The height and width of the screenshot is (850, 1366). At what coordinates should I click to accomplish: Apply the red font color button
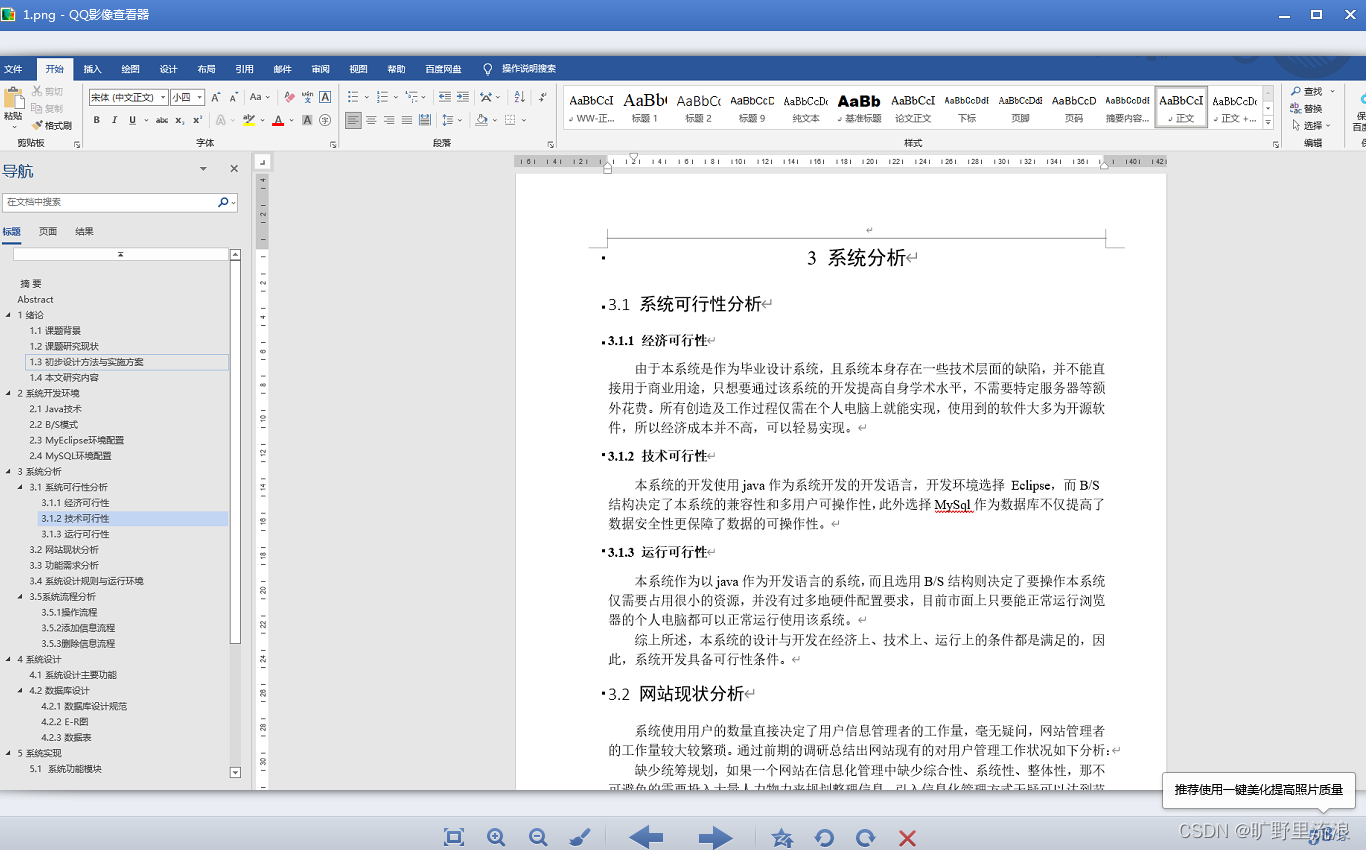[278, 120]
